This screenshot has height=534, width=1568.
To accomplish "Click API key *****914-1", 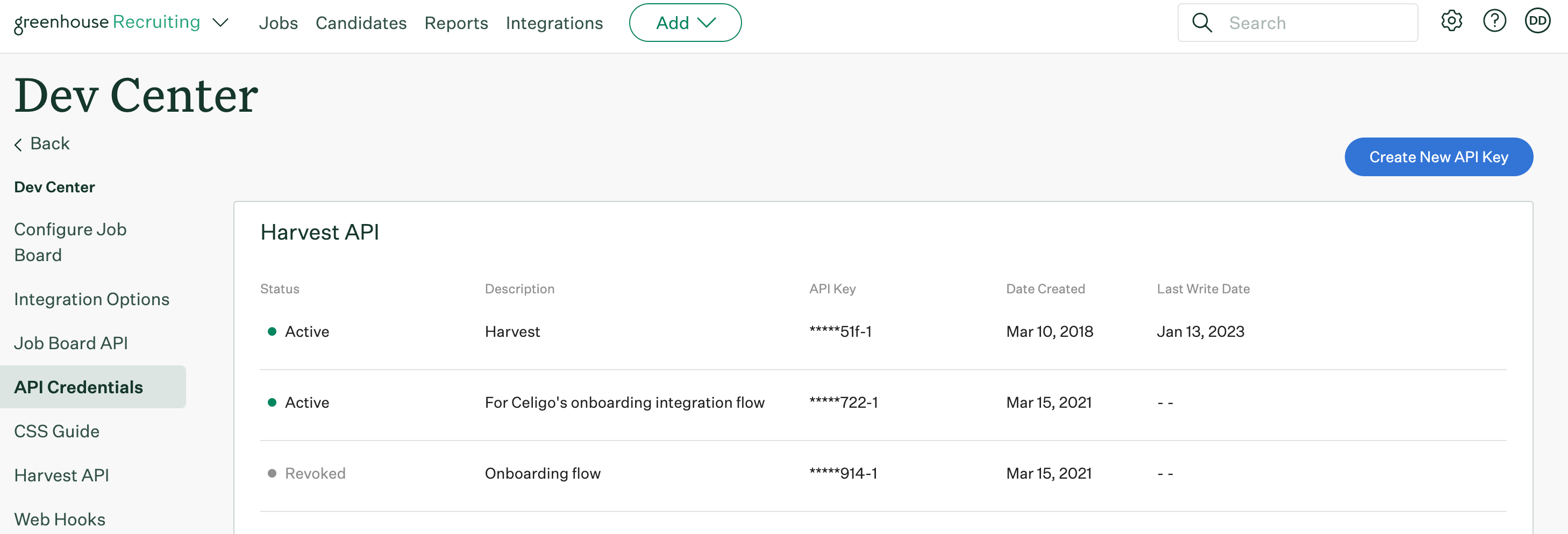I will click(843, 473).
